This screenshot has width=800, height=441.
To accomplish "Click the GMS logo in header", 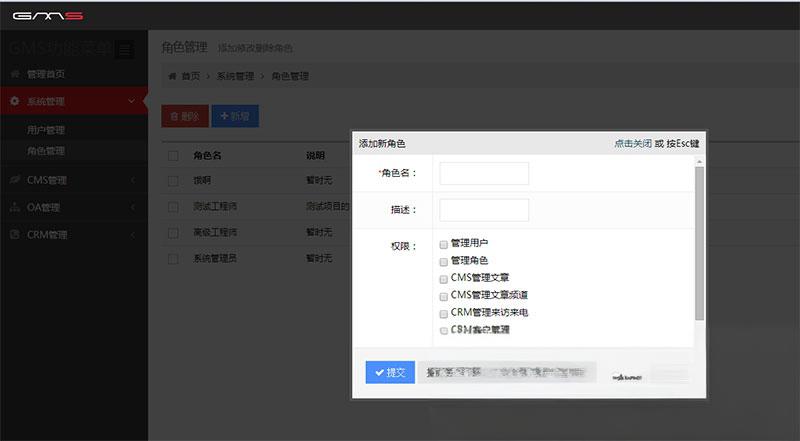I will [48, 16].
